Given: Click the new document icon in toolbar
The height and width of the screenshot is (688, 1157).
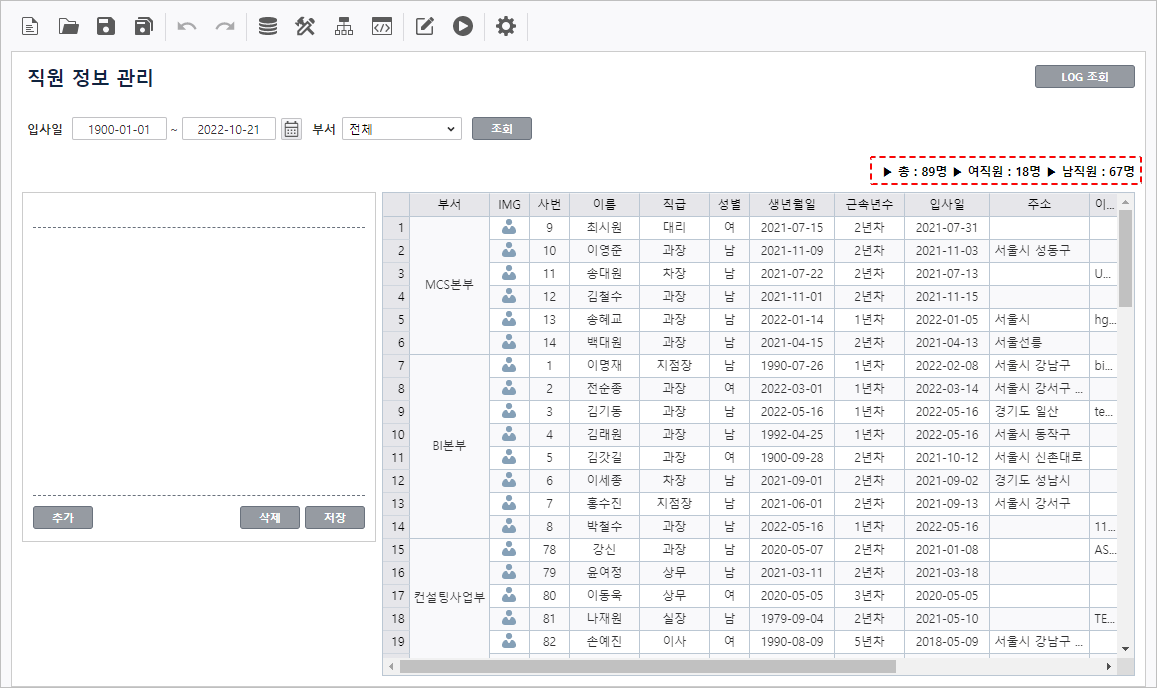Looking at the screenshot, I should [x=30, y=27].
